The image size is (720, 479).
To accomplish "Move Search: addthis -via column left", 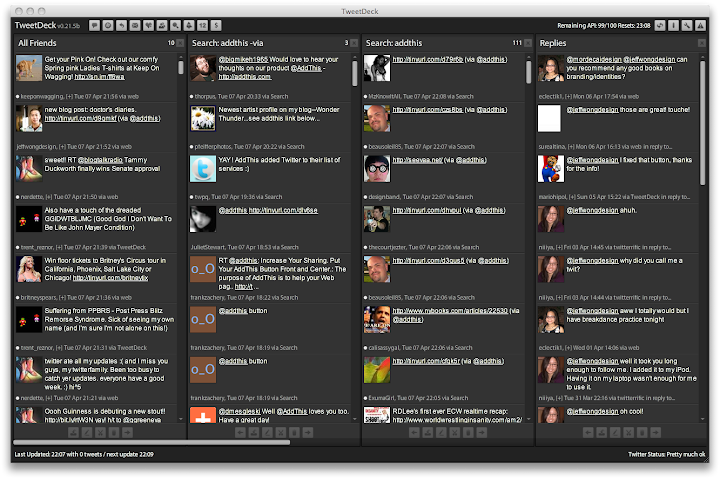I will pos(240,433).
